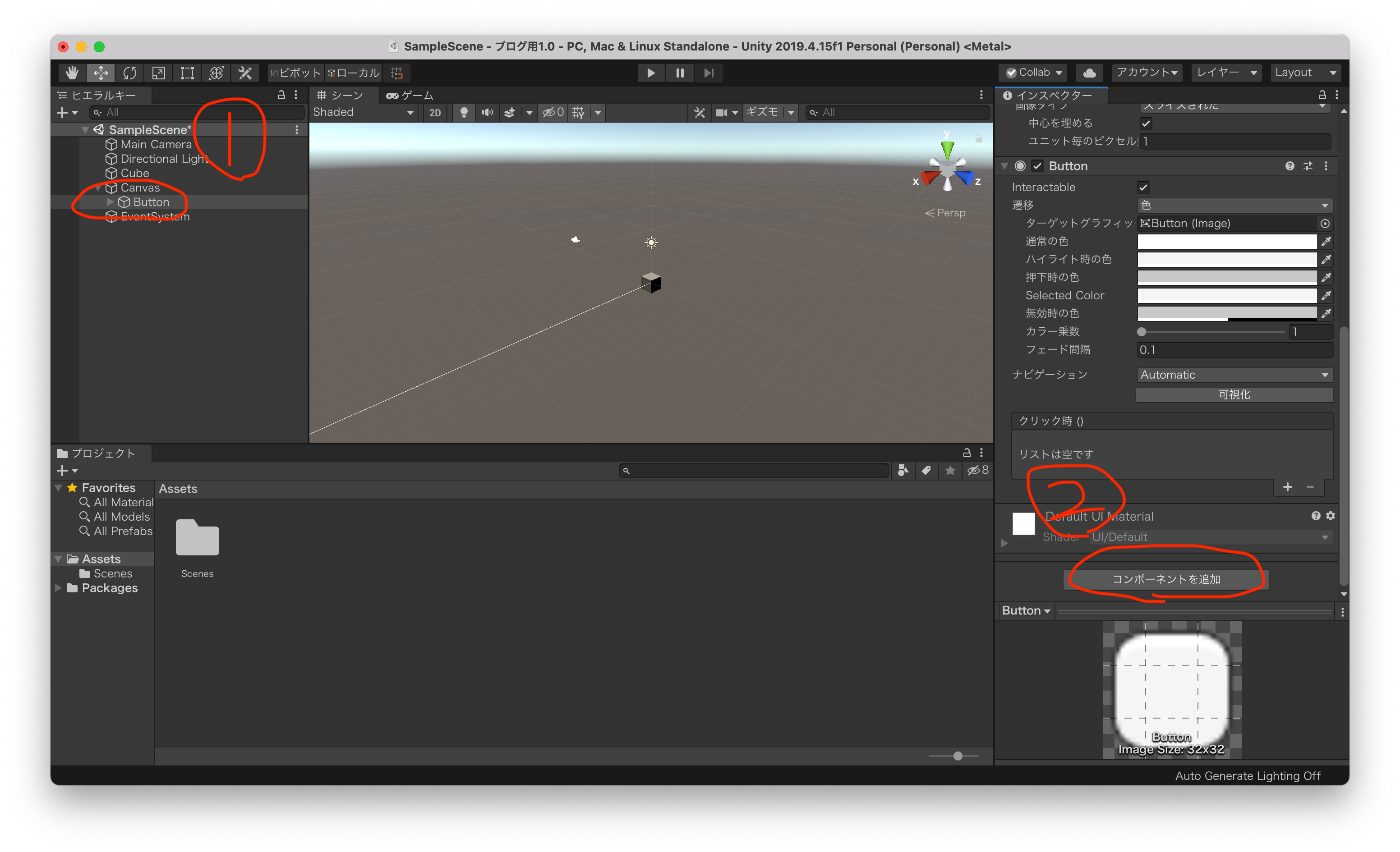
Task: Toggle Pivot (ピボット) handle position button
Action: 295,73
